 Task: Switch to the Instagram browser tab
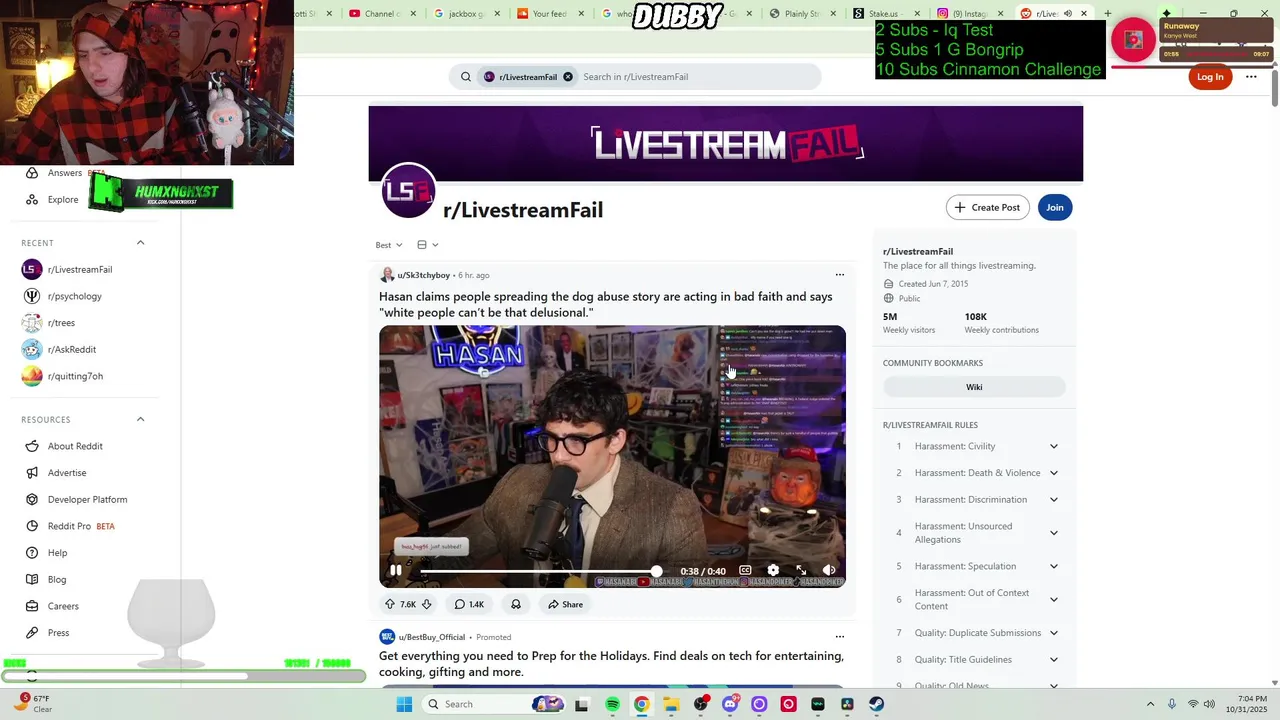[969, 14]
